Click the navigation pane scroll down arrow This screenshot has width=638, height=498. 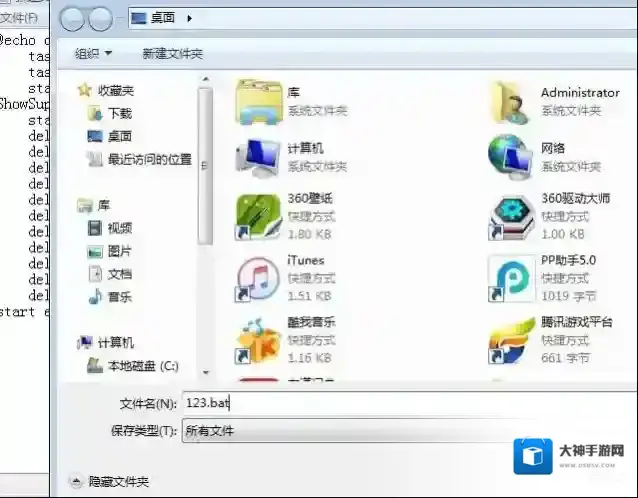pyautogui.click(x=205, y=372)
